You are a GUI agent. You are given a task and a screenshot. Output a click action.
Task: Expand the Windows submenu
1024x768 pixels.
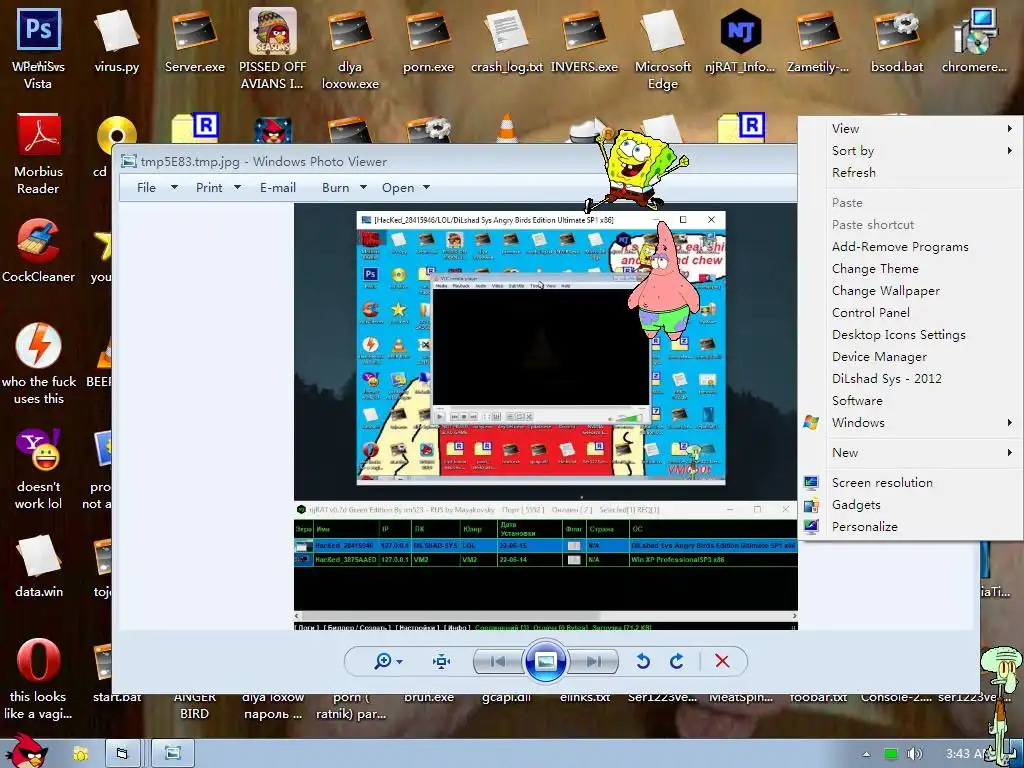click(x=911, y=423)
